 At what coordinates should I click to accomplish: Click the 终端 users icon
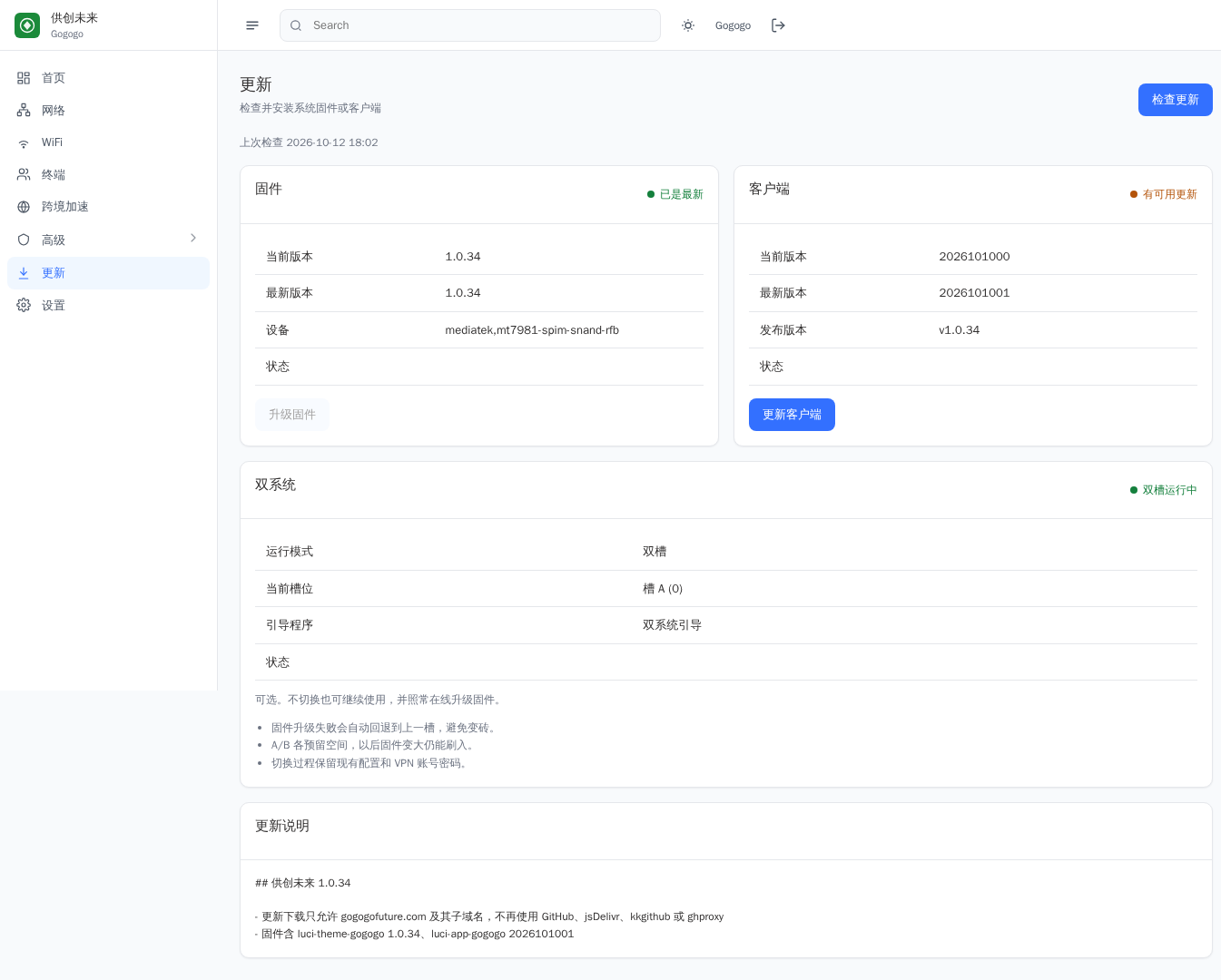point(24,175)
